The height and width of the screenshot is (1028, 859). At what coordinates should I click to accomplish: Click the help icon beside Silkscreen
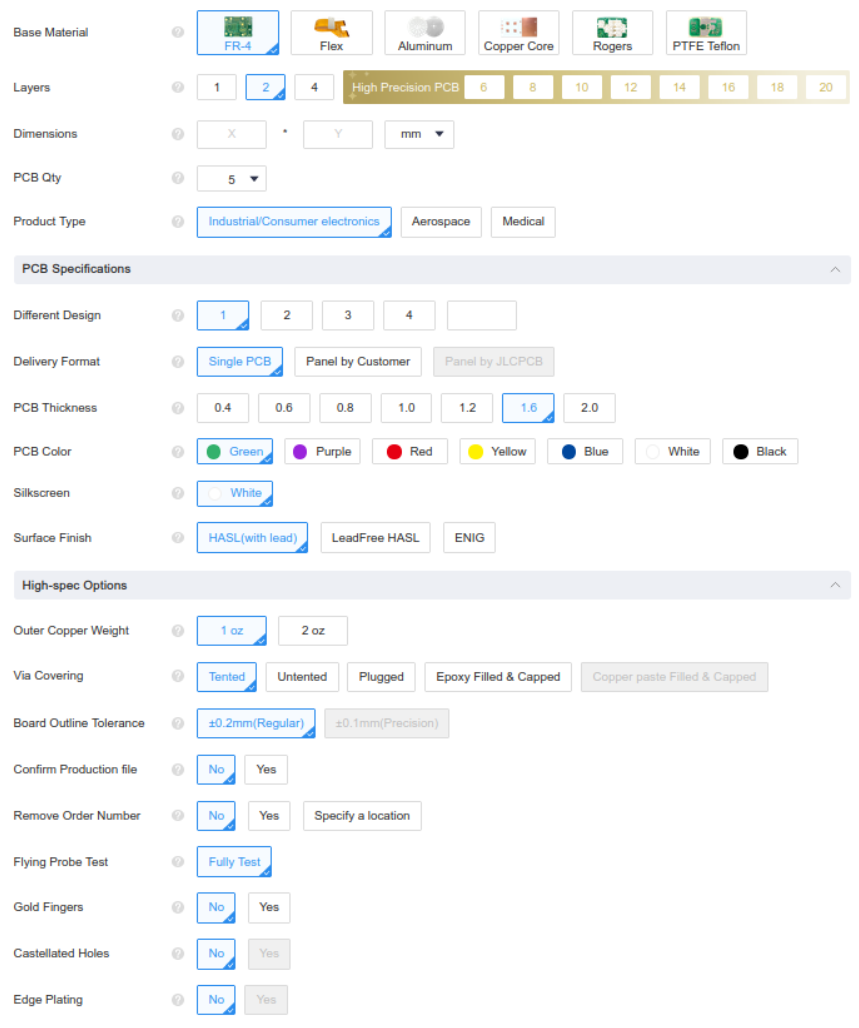pos(178,493)
